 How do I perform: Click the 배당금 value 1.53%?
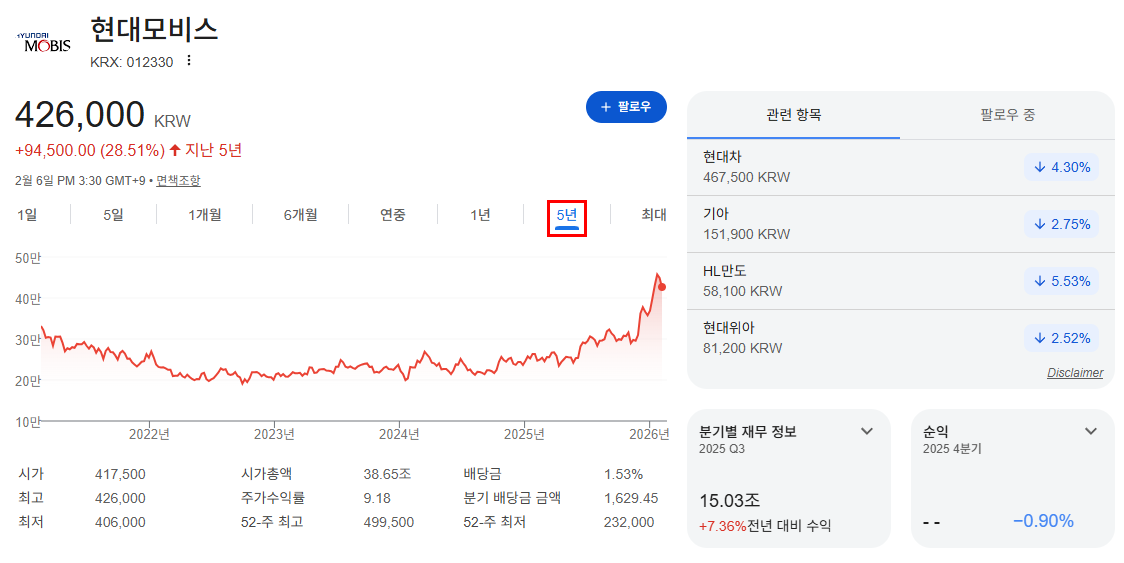coord(624,475)
